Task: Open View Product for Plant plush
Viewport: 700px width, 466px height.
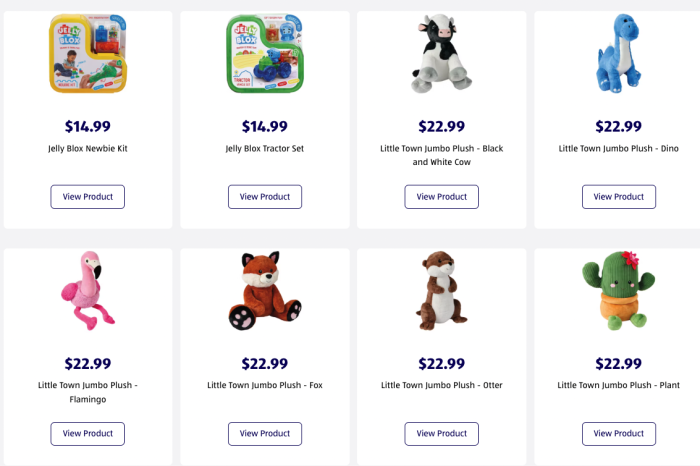Action: pos(619,434)
